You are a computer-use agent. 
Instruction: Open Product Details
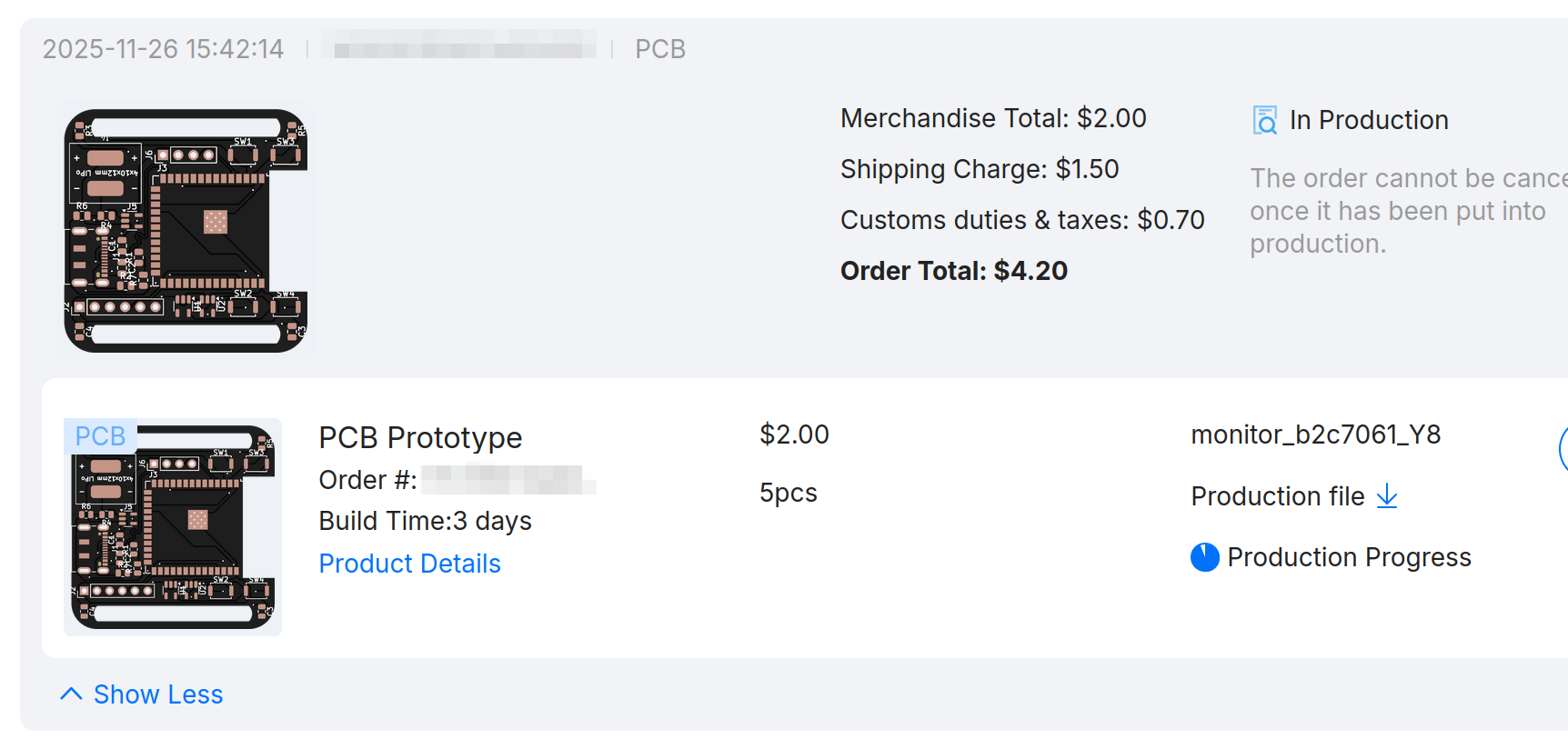(x=409, y=563)
